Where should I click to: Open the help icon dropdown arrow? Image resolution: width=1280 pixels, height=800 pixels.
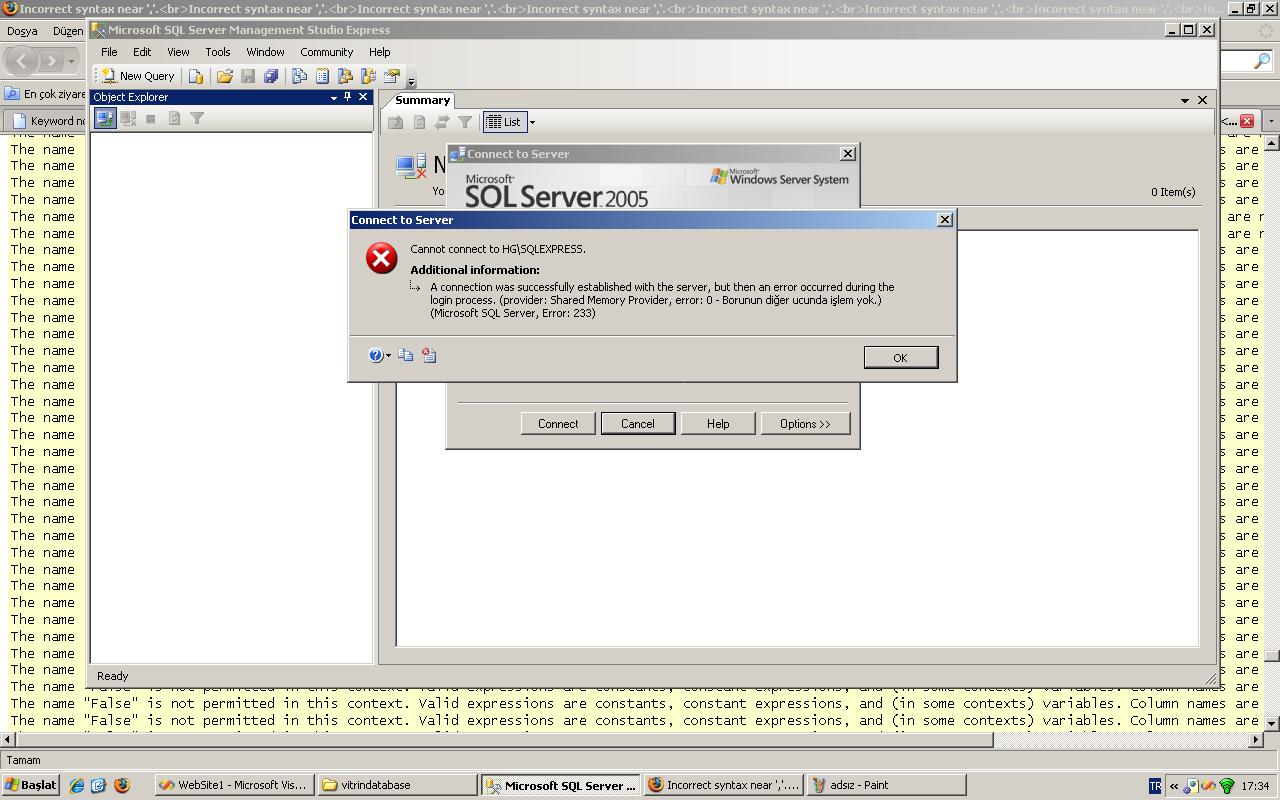coord(388,356)
